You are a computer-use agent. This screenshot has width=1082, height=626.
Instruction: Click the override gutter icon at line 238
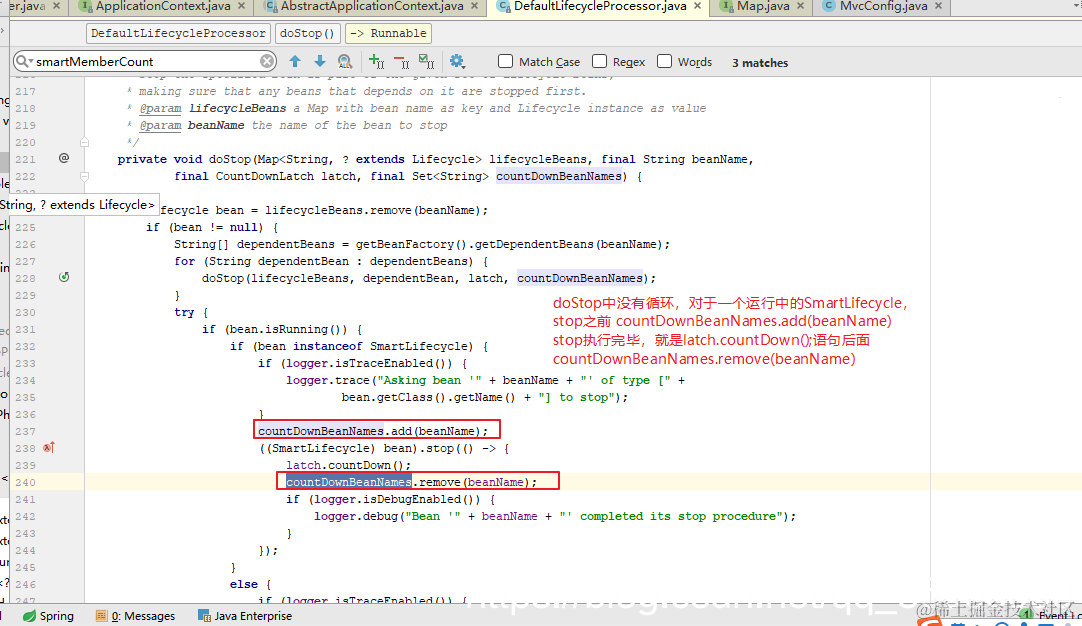49,448
